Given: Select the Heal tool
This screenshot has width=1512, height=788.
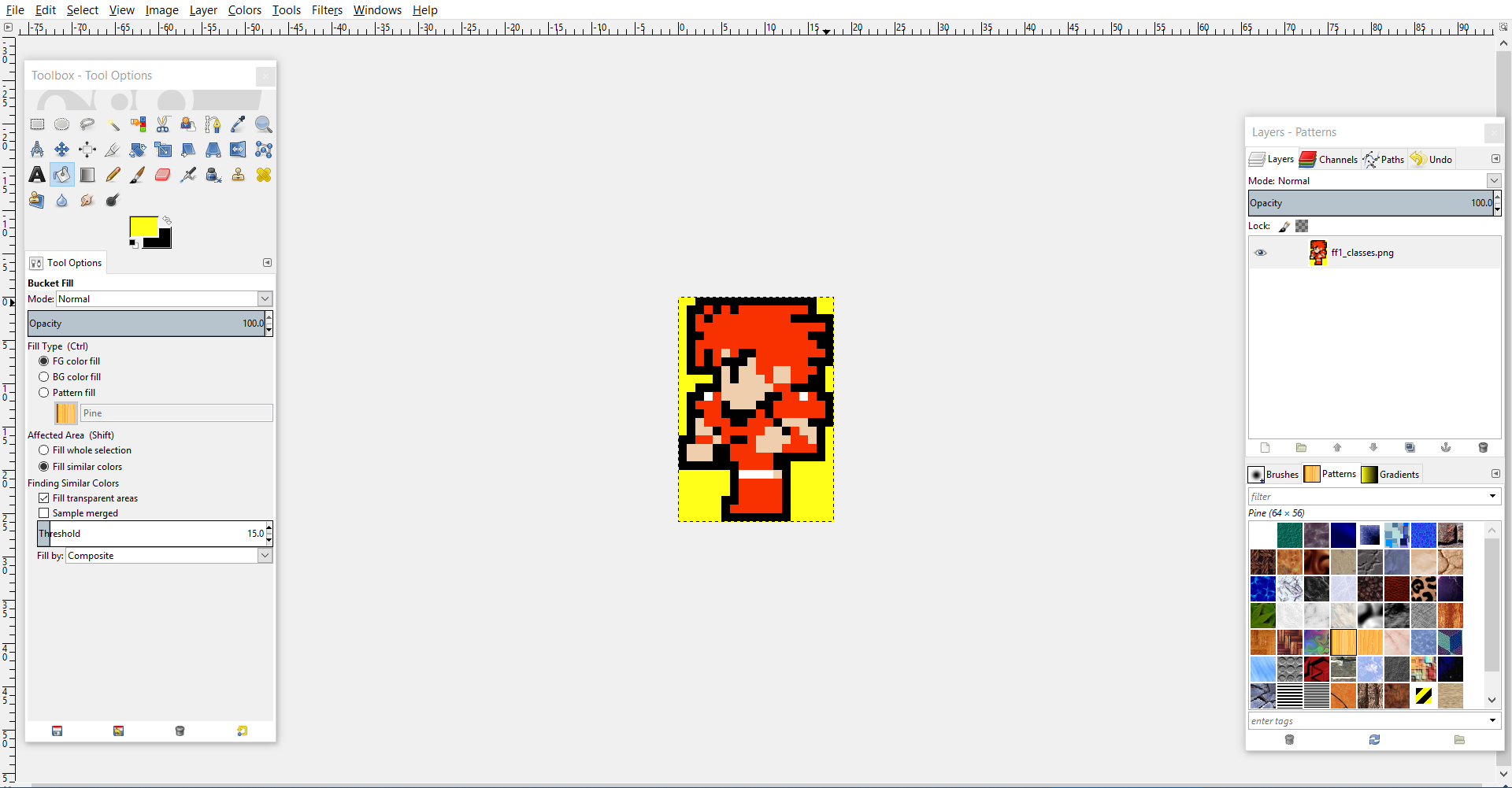Looking at the screenshot, I should [x=263, y=175].
